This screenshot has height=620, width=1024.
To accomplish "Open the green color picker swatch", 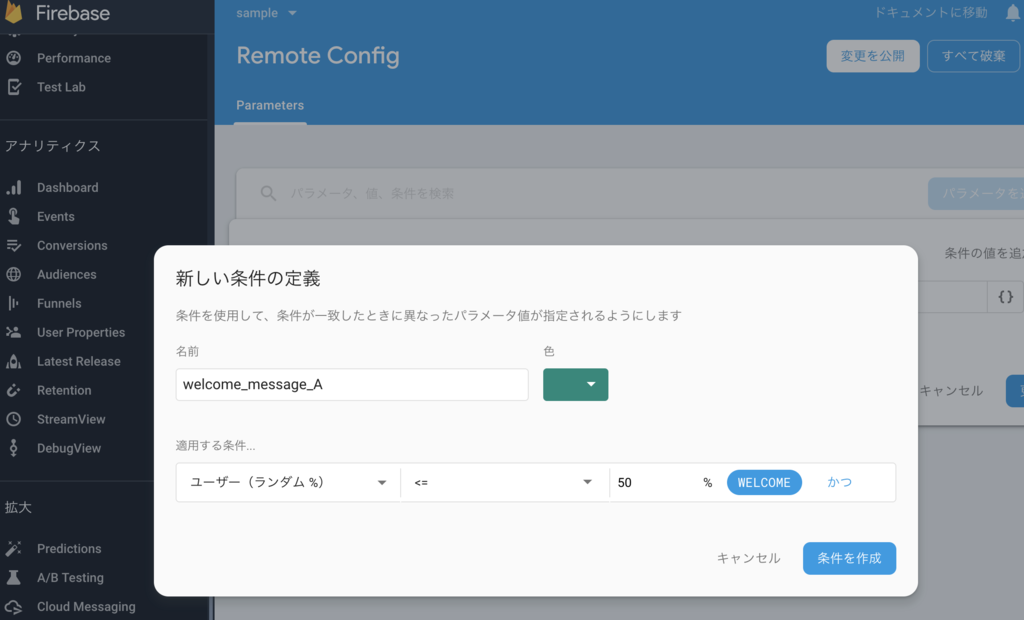I will pyautogui.click(x=575, y=384).
